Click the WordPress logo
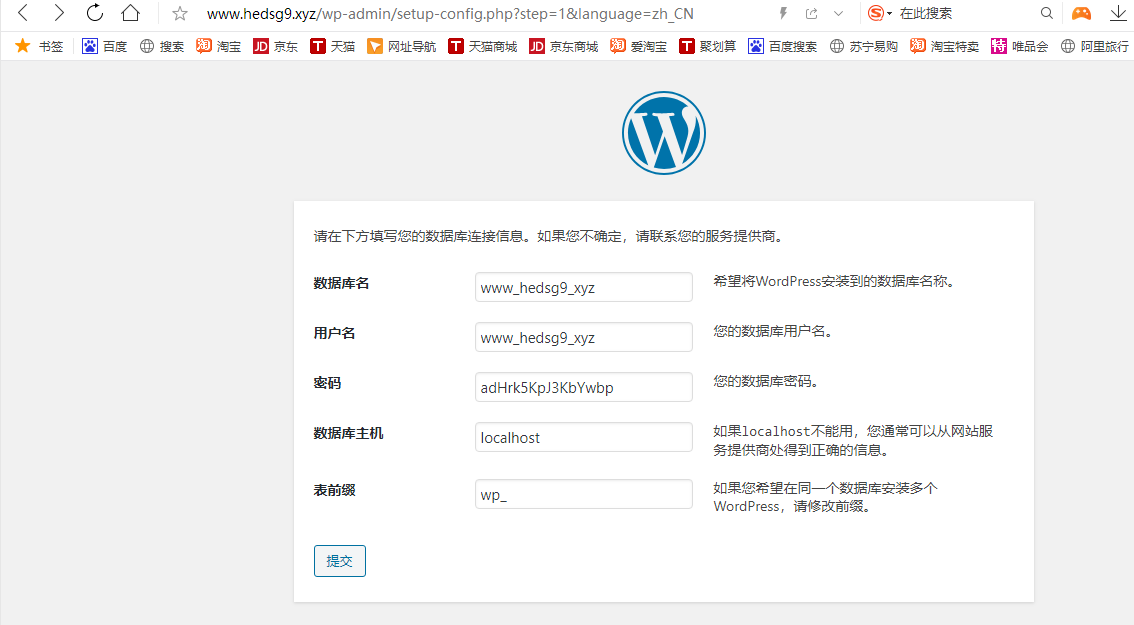The width and height of the screenshot is (1134, 625). point(664,132)
